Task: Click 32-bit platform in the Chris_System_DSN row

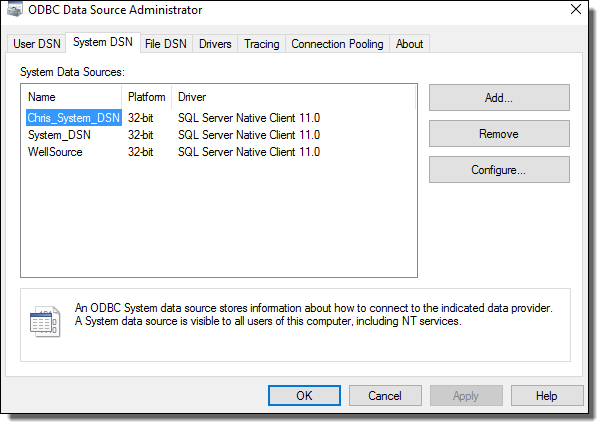Action: [x=141, y=118]
